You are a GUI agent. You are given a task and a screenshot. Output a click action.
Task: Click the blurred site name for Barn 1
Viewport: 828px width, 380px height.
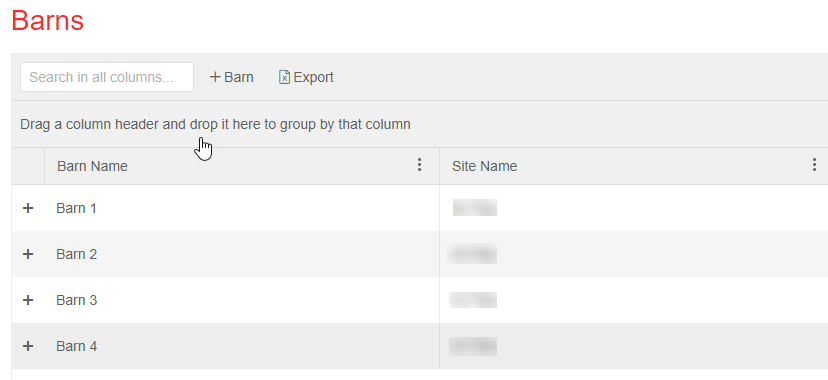point(474,208)
